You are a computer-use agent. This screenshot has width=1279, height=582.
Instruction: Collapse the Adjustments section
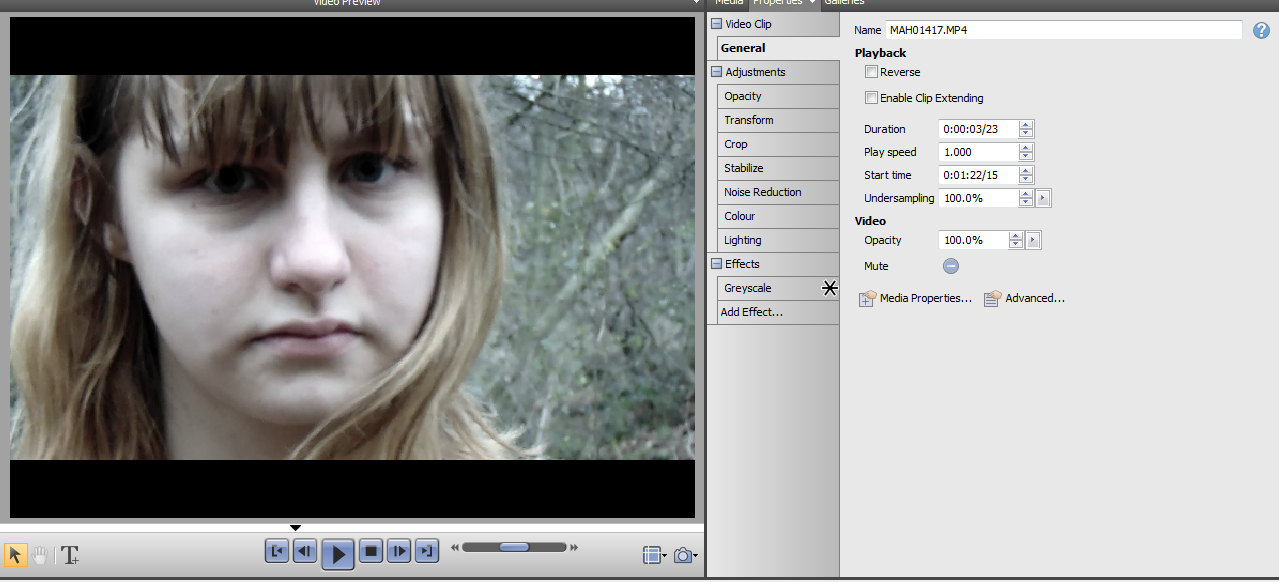(716, 72)
